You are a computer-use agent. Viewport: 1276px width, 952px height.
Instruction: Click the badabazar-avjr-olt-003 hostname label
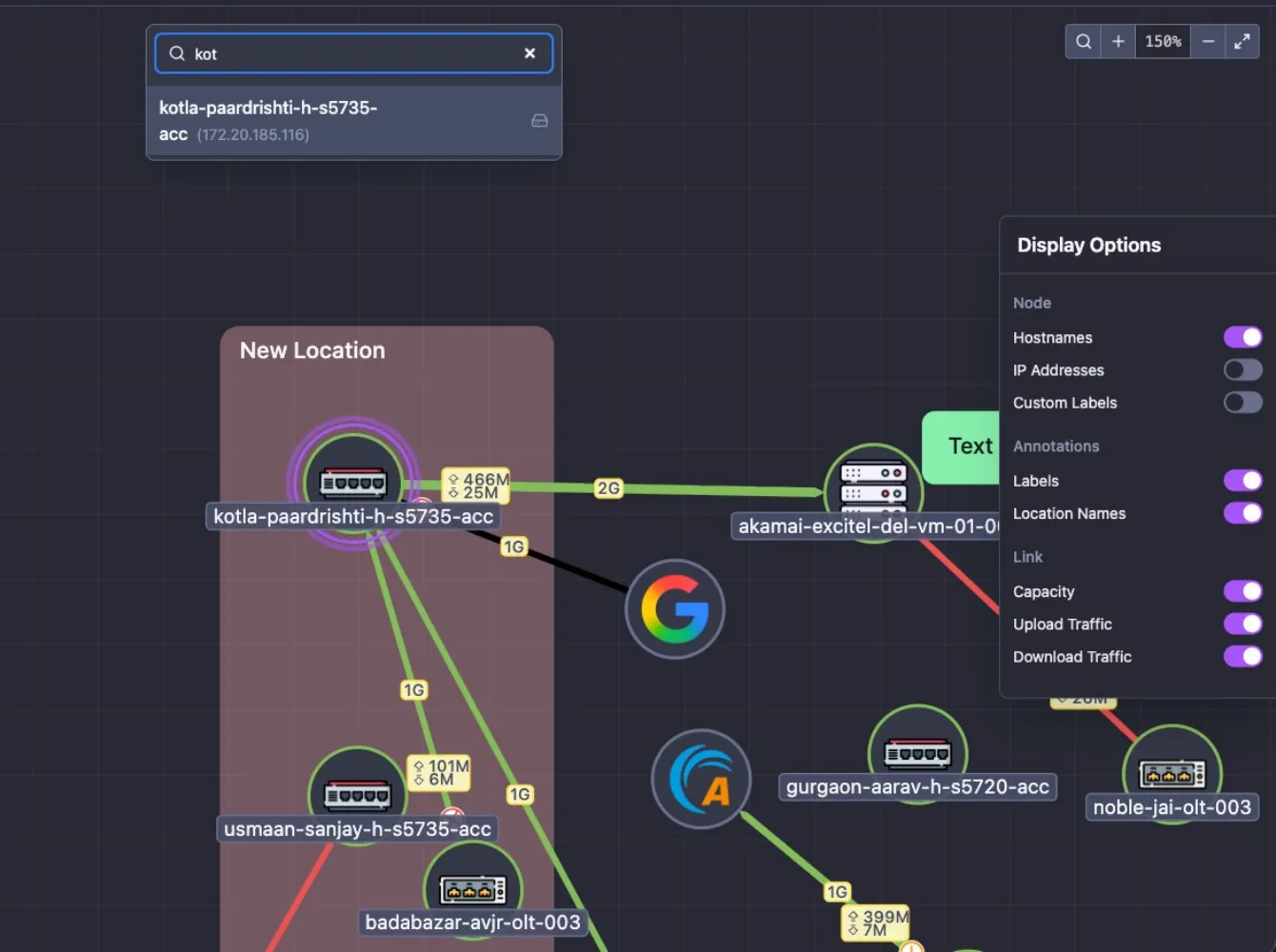click(472, 922)
